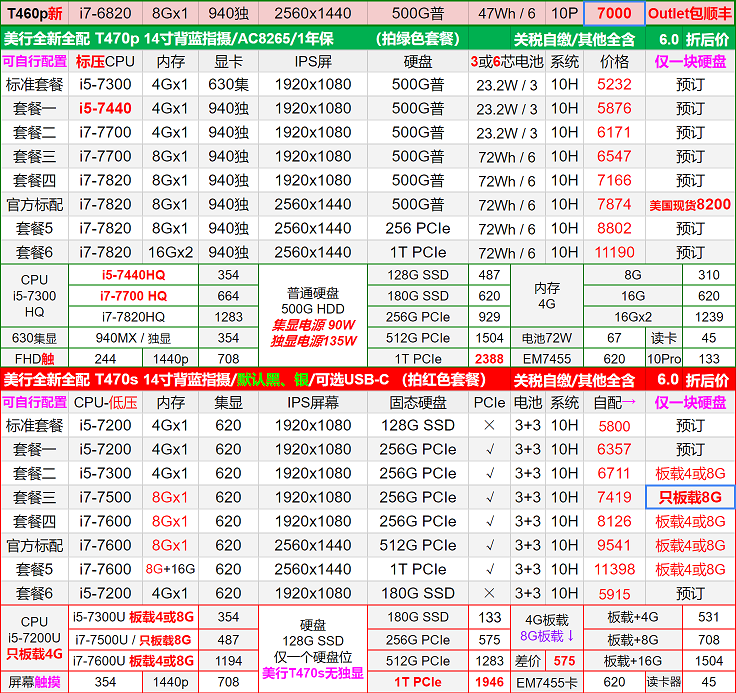Viewport: 736px width, 693px height.
Task: Select the '8G+16G' memory cell
Action: tap(170, 569)
